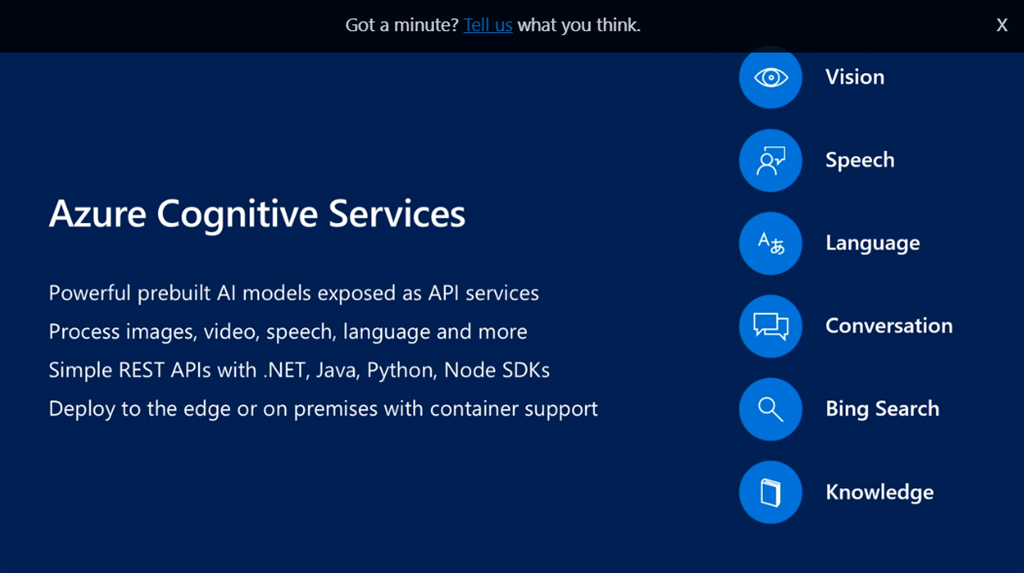
Task: Click the "Conversation" text label
Action: point(888,326)
